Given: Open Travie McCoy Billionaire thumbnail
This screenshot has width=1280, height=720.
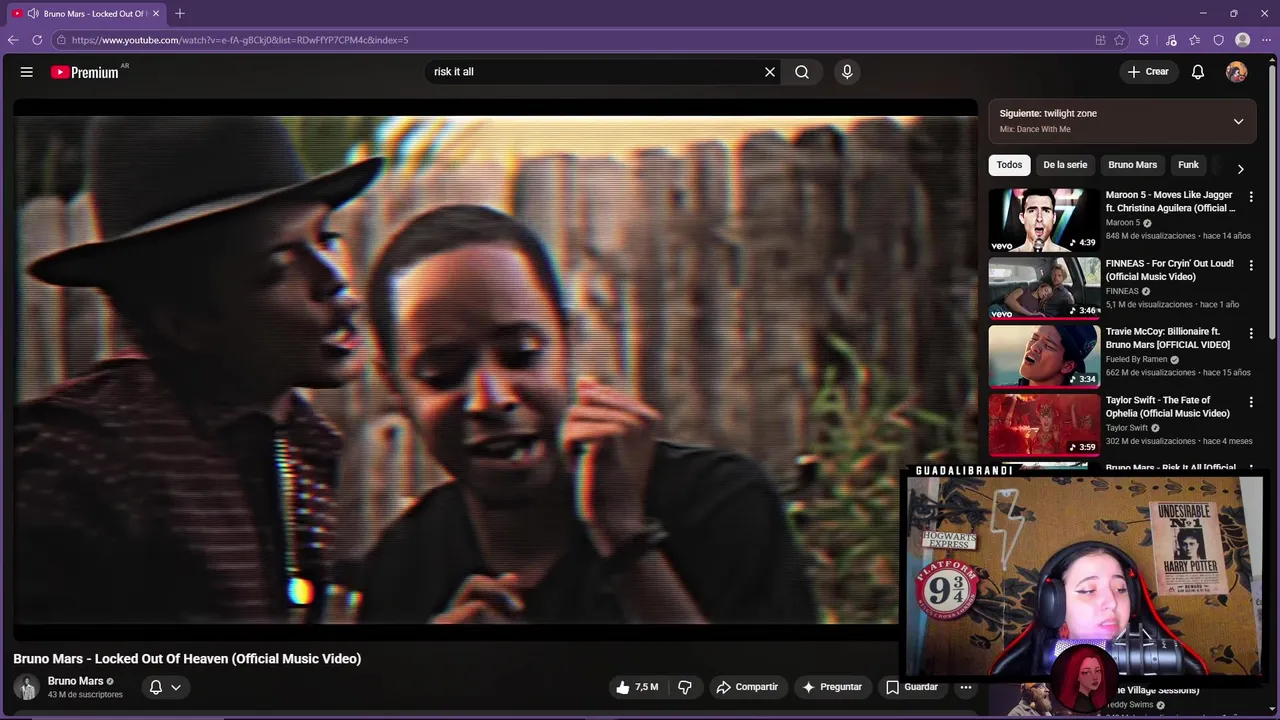Looking at the screenshot, I should (1044, 356).
